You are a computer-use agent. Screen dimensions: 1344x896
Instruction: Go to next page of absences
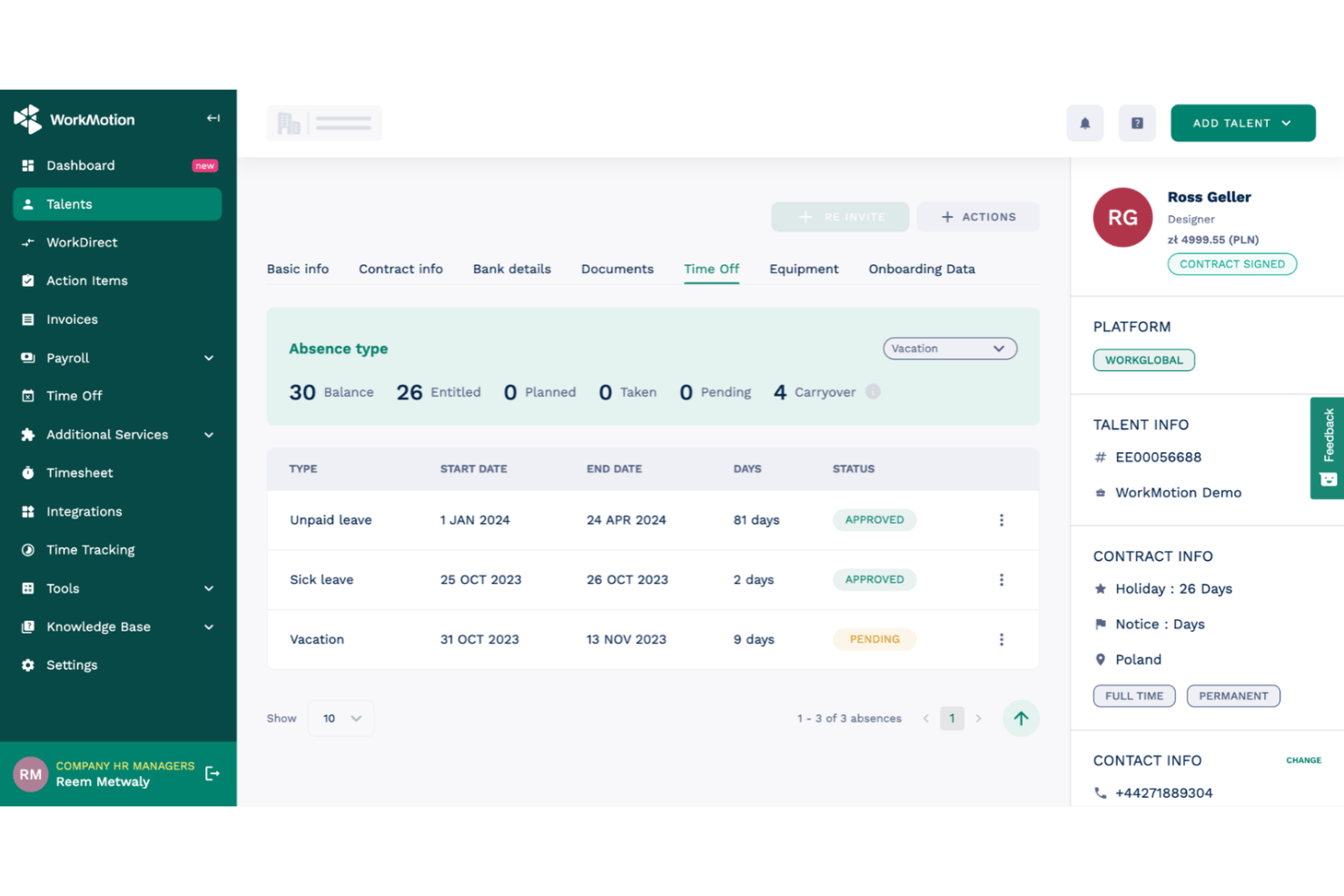coord(978,718)
